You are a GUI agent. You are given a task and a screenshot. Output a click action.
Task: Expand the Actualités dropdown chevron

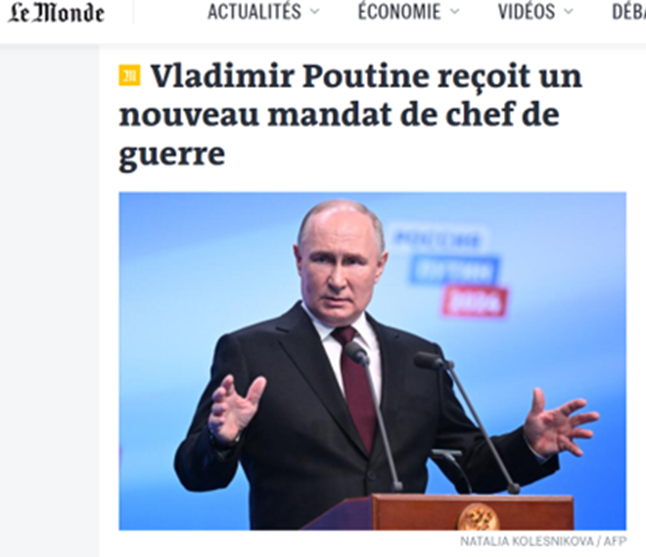315,12
